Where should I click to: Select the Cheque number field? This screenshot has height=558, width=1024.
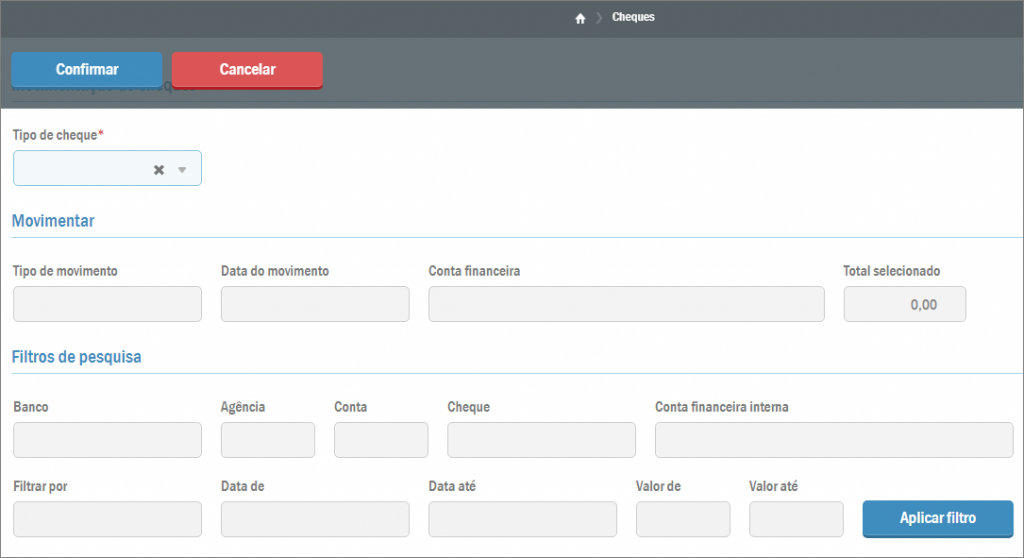(x=541, y=440)
